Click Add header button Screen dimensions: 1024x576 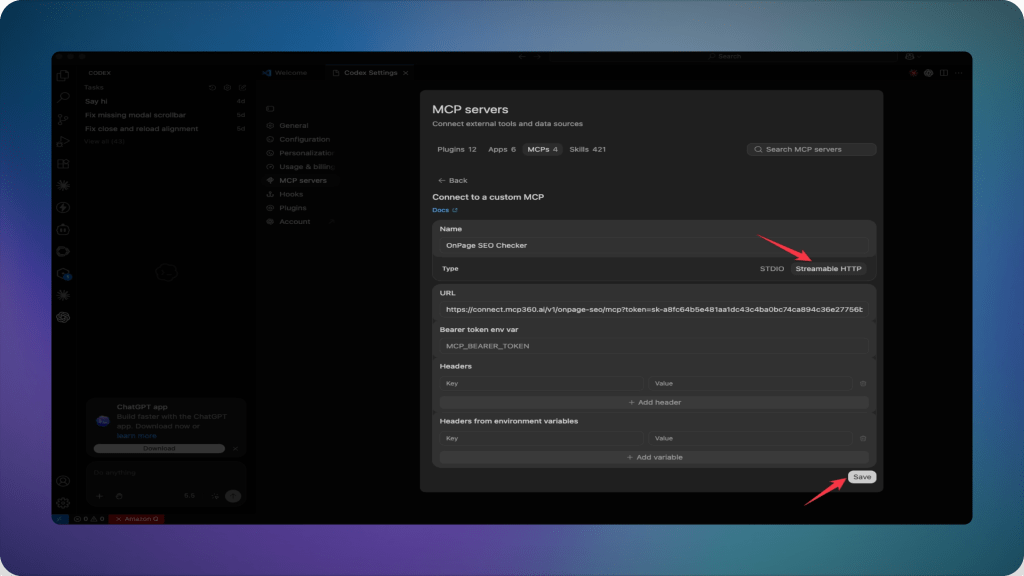coord(654,402)
